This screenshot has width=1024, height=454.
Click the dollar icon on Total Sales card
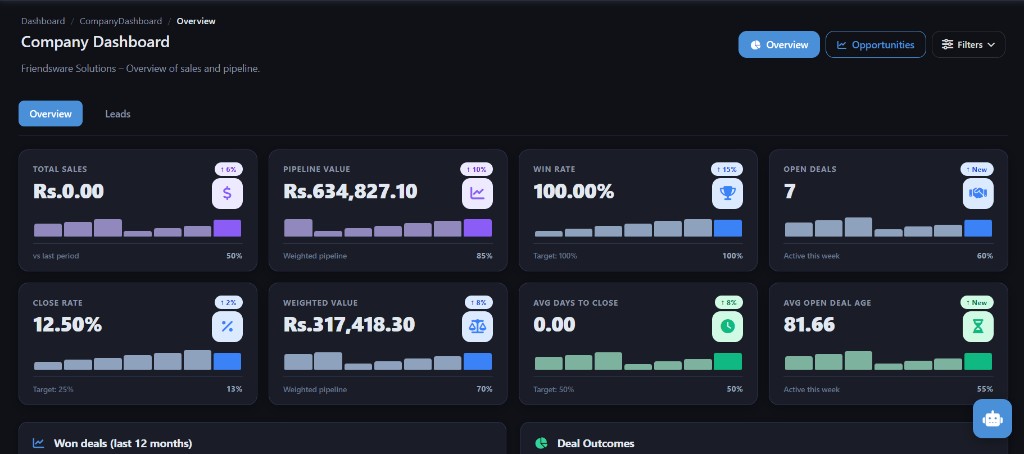227,193
